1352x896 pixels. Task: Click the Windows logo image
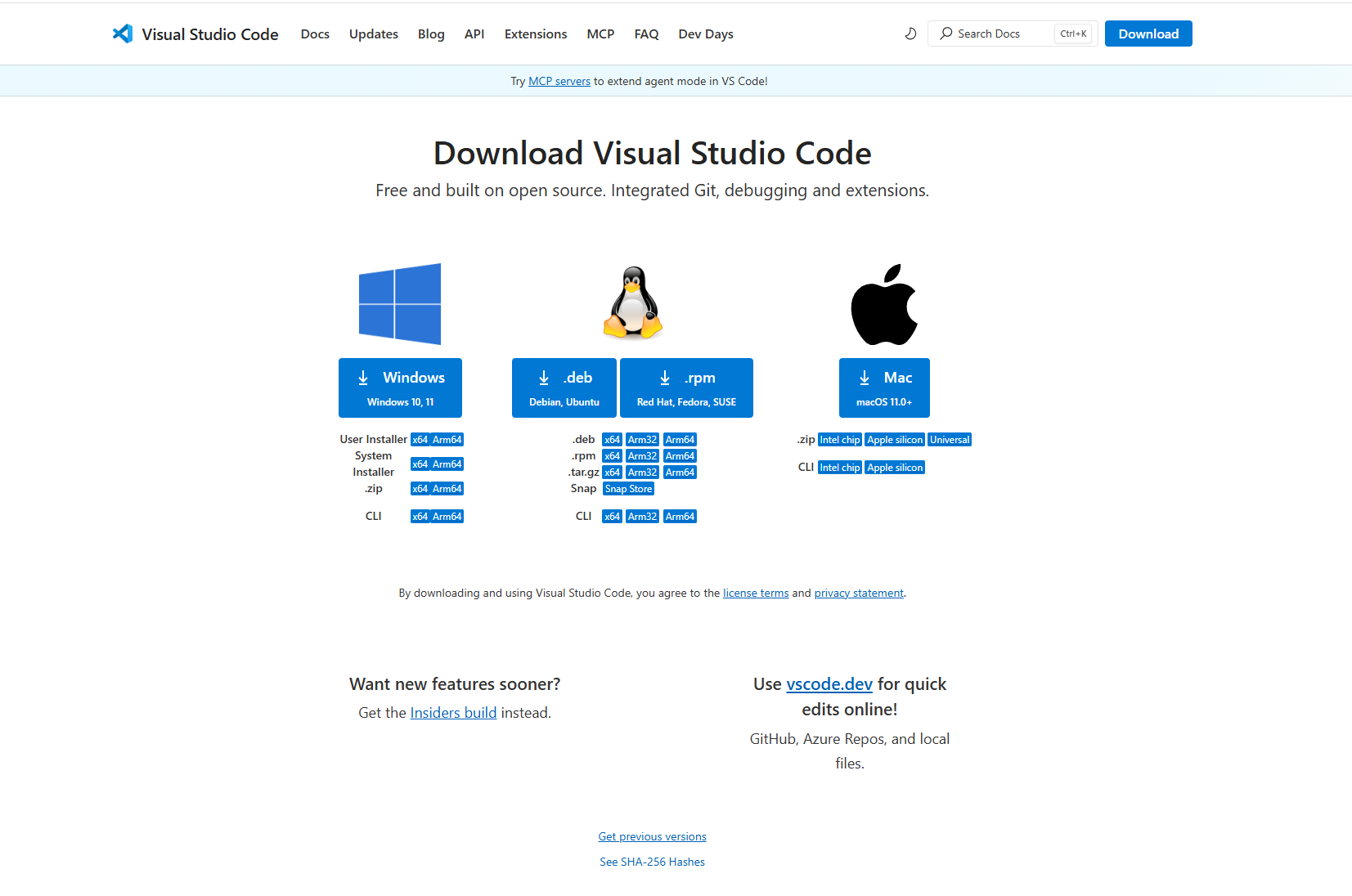click(x=400, y=304)
